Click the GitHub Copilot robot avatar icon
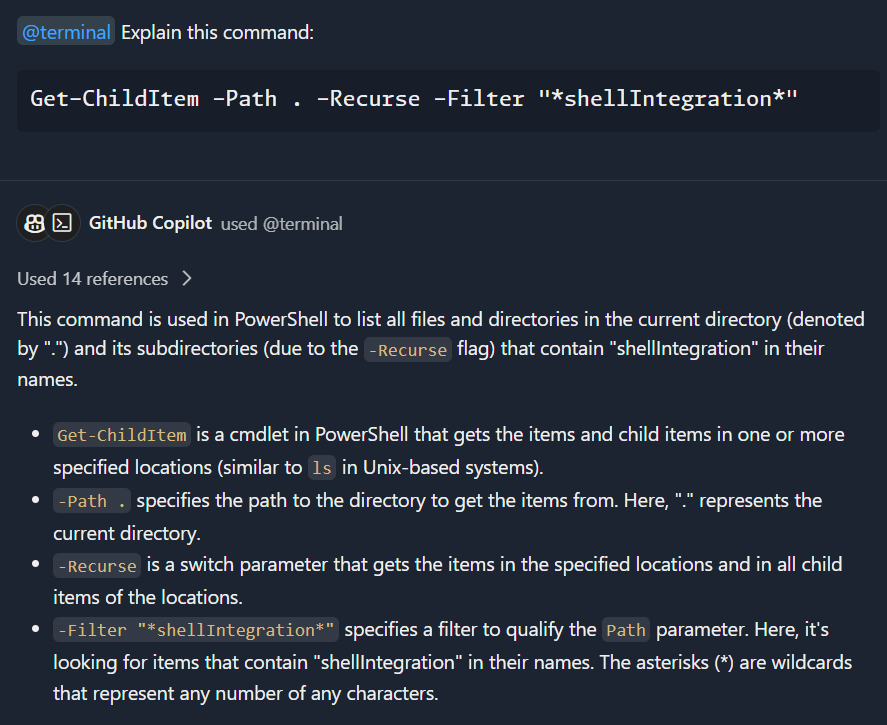Screen dimensions: 887x725 click(x=31, y=222)
